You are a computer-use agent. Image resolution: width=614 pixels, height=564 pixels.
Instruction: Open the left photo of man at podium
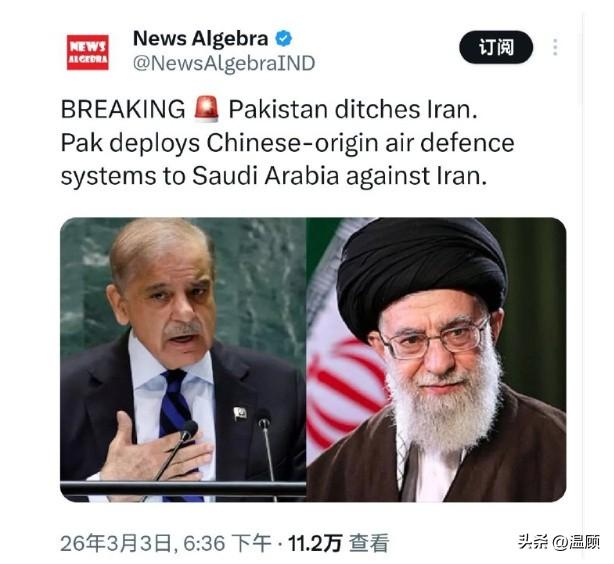click(x=183, y=360)
